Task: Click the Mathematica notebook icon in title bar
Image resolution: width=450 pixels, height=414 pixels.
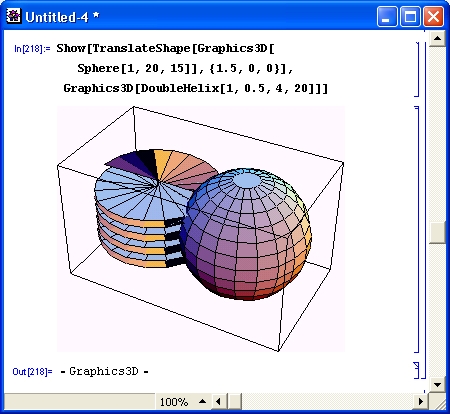Action: click(x=14, y=16)
